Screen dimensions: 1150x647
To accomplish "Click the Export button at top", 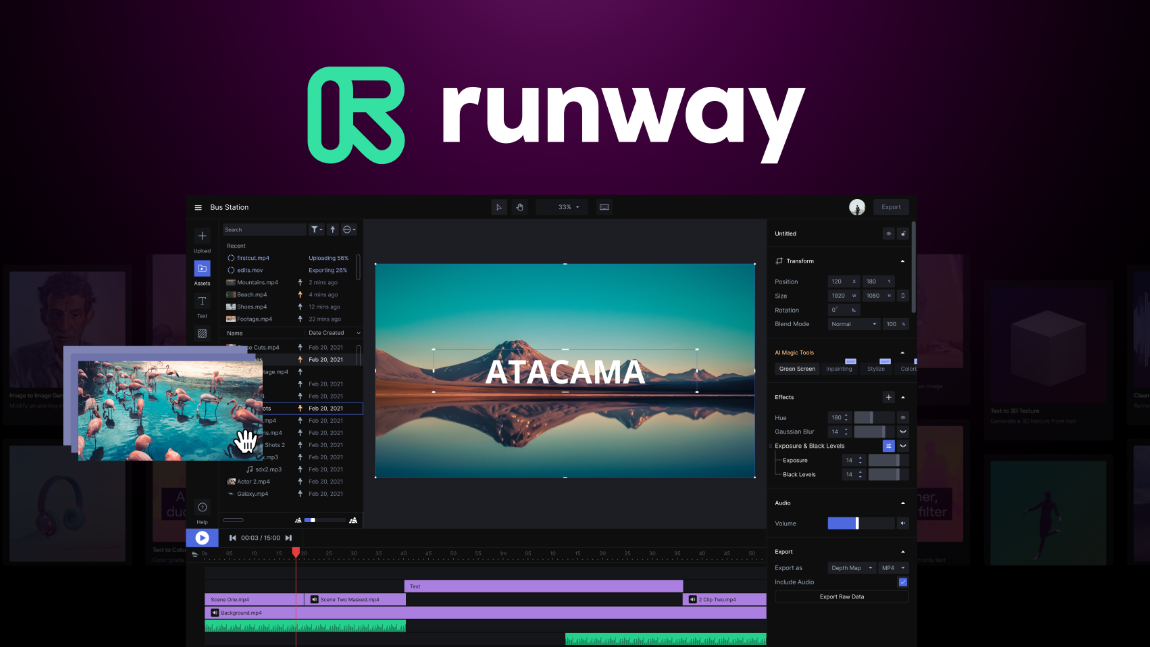I will coord(891,207).
